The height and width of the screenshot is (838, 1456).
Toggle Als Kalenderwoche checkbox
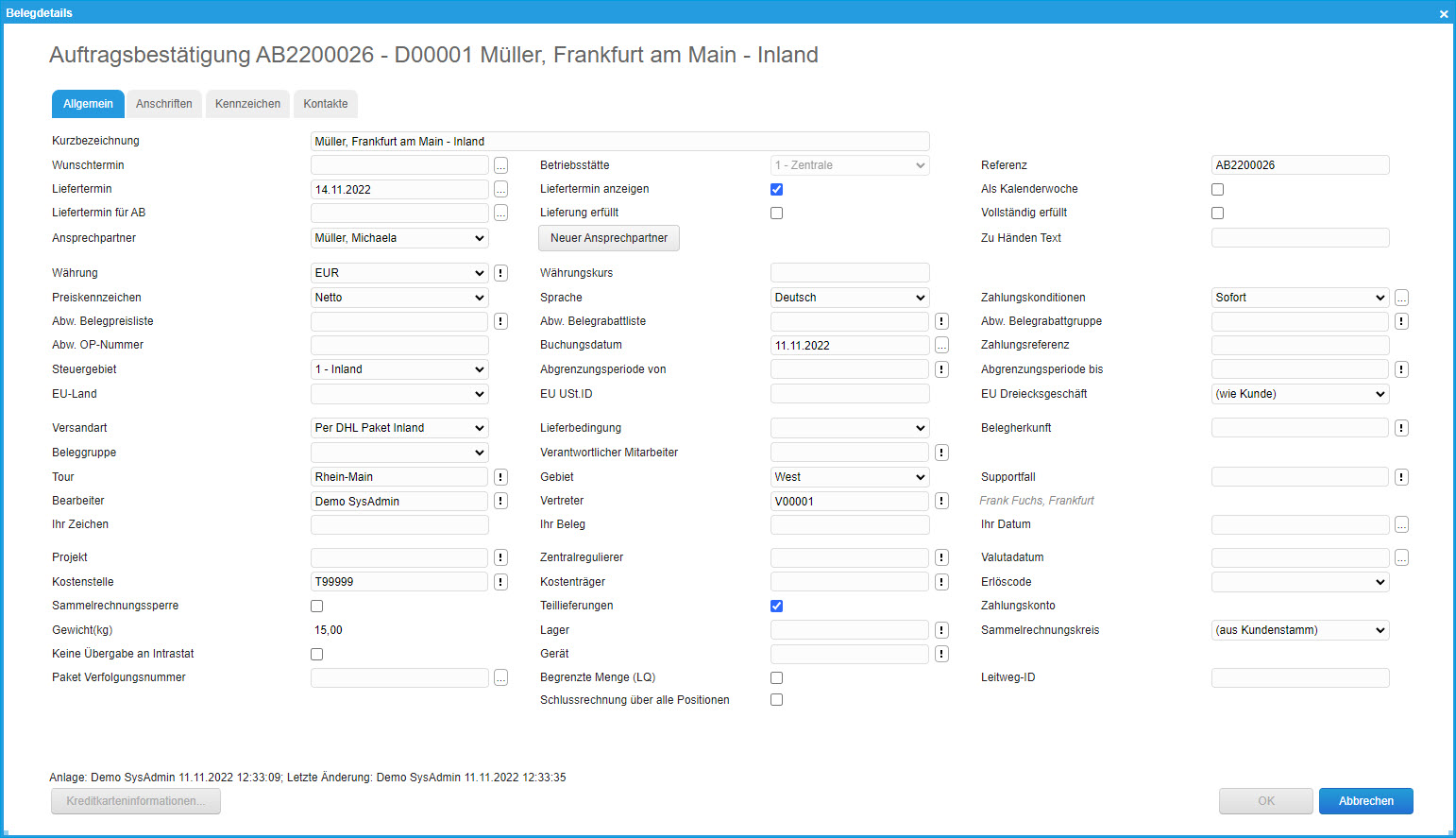[x=1217, y=189]
